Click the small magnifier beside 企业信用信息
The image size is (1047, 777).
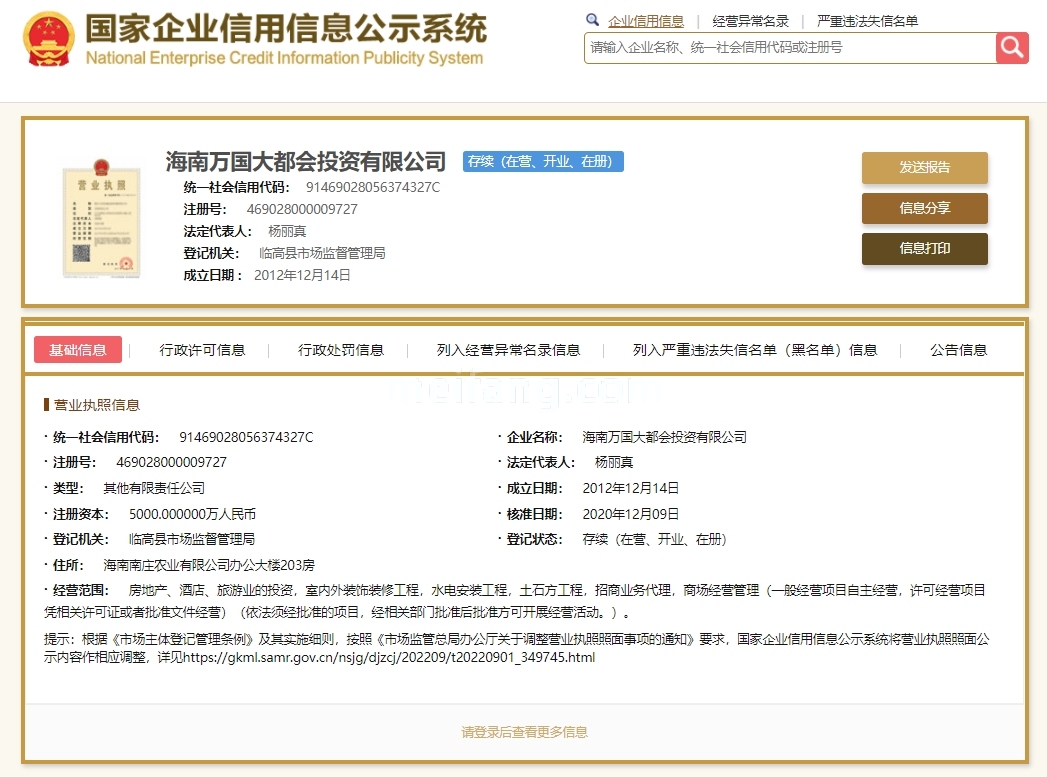coord(591,20)
